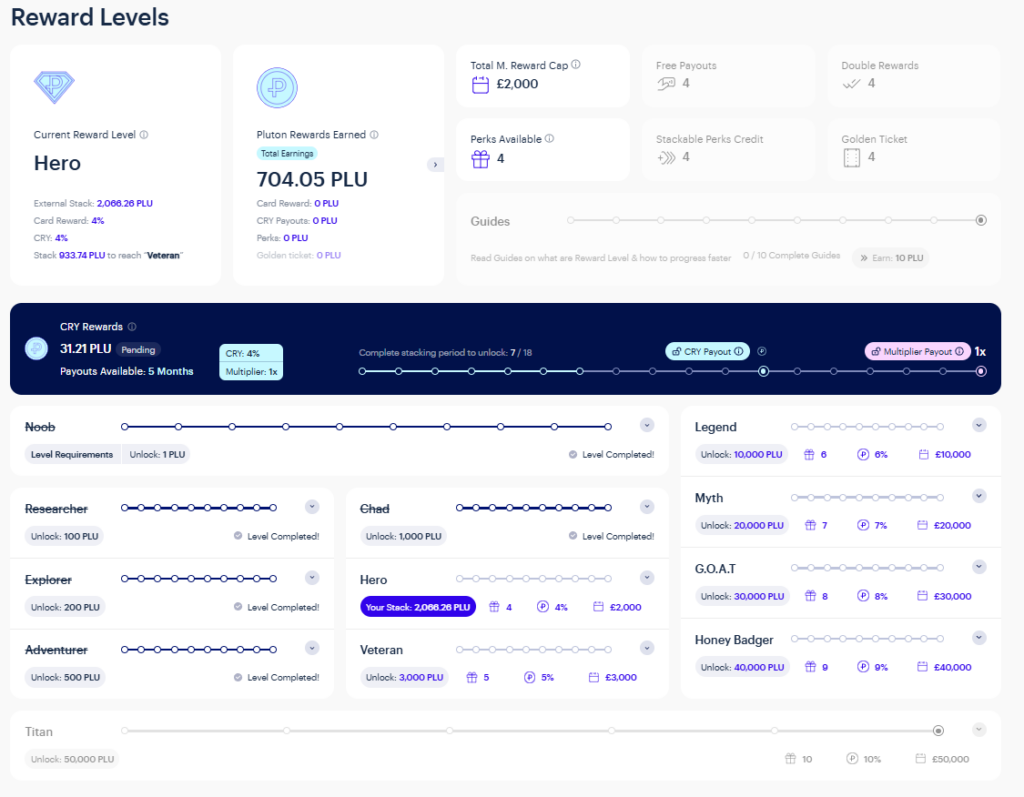This screenshot has width=1024, height=797.
Task: Click calendar cap icon in G.O.A.T row
Action: pyautogui.click(x=922, y=596)
